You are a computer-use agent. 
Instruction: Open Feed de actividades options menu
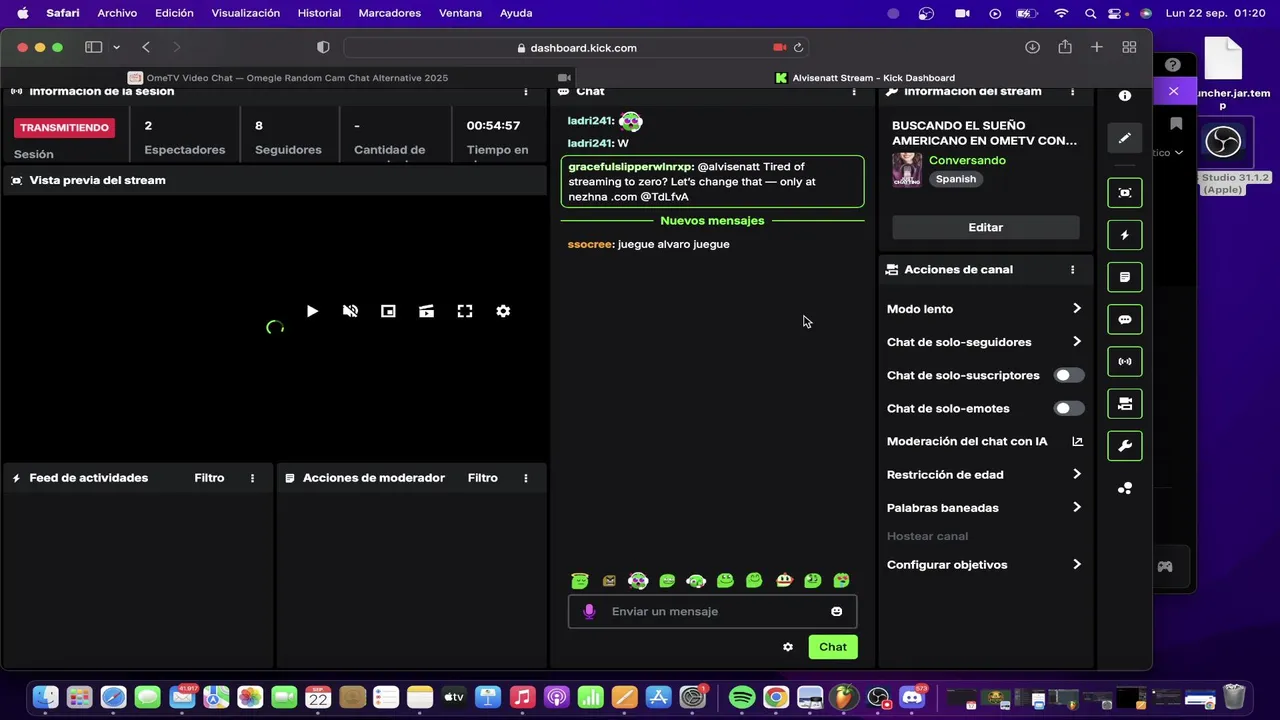pos(252,478)
